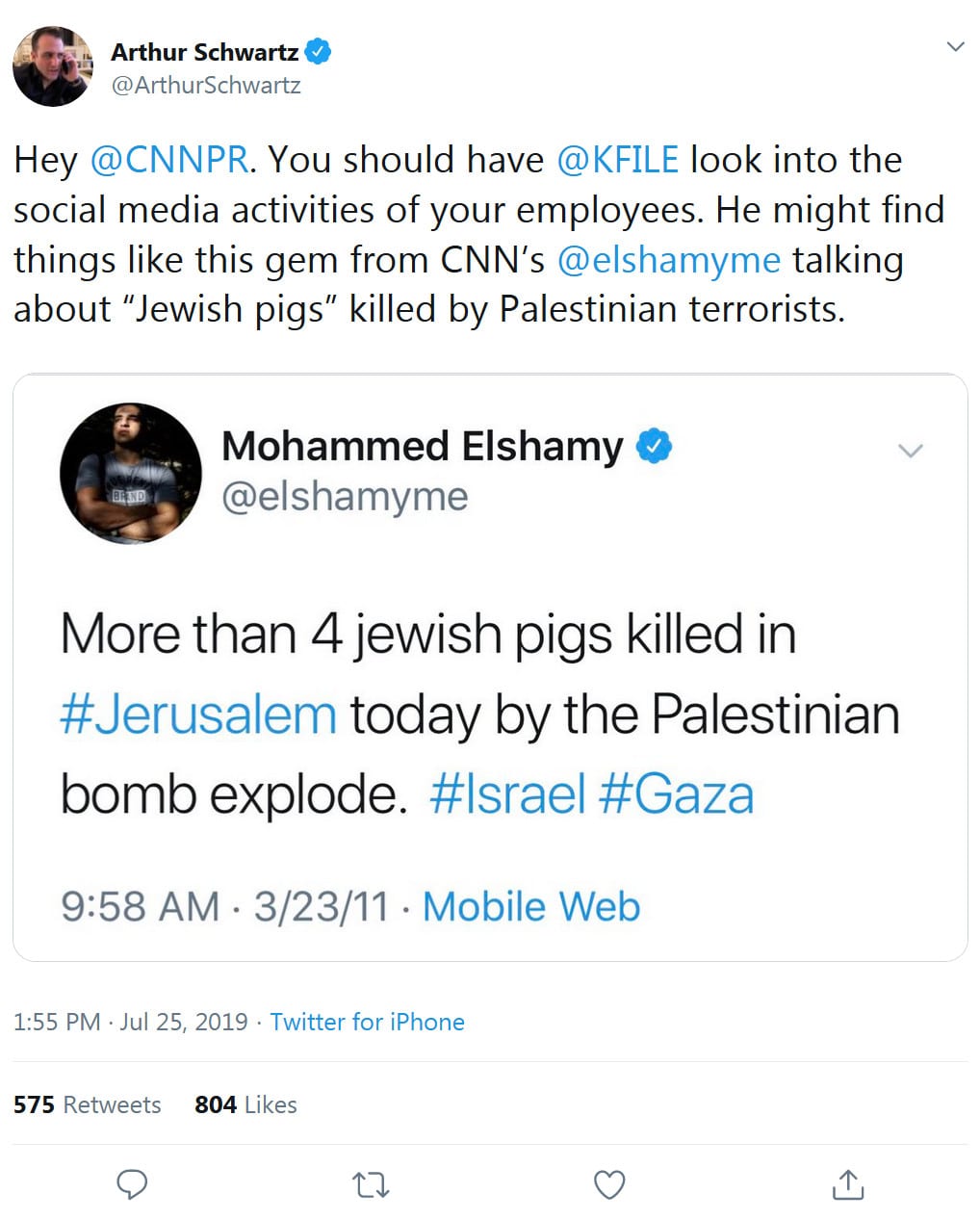Open Mohammed Elshamy's profile picture

[131, 473]
